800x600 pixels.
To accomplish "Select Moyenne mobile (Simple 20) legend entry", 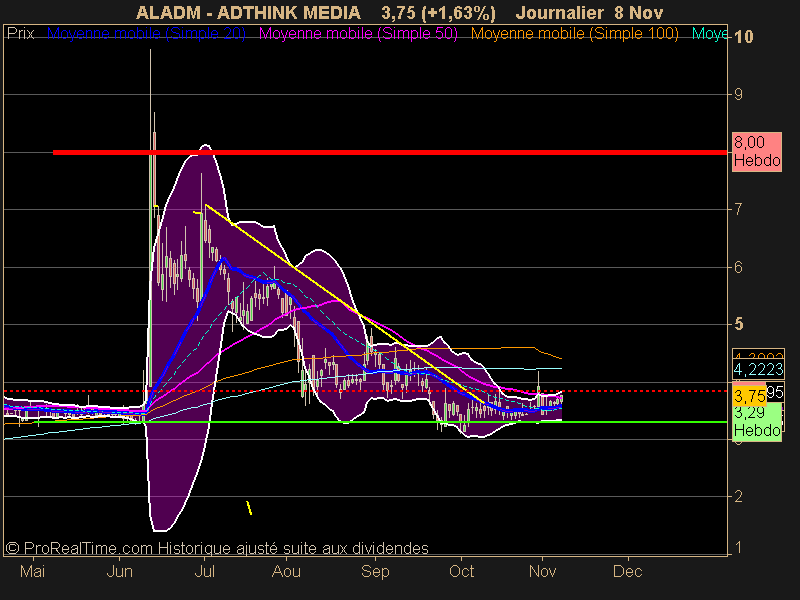I will (146, 34).
